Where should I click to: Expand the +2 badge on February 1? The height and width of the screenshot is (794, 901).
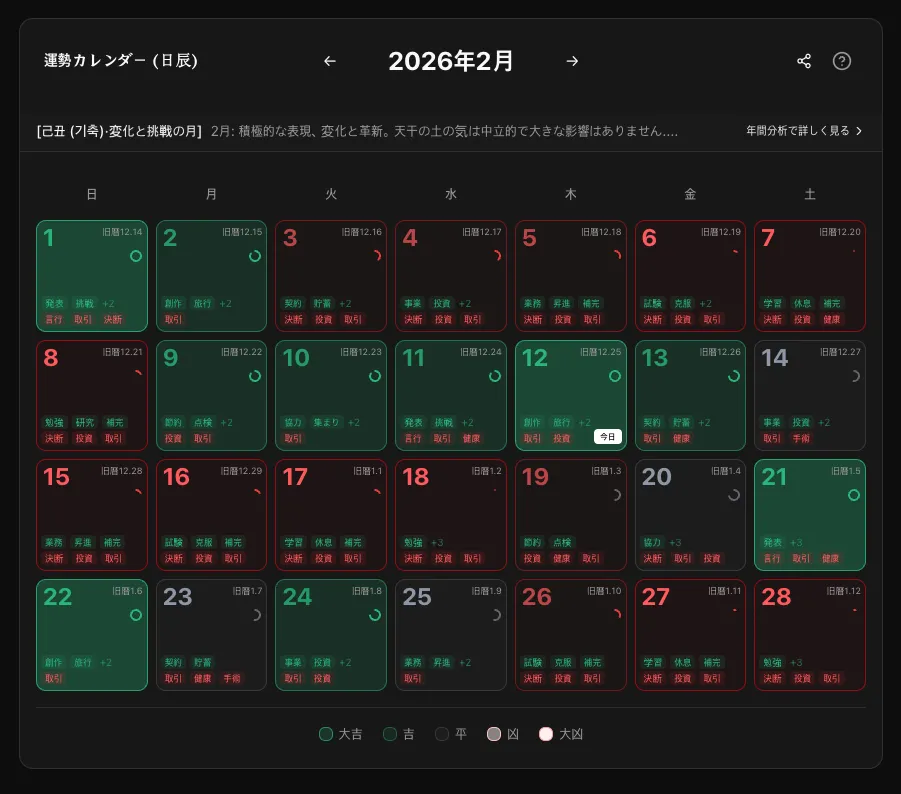tap(108, 303)
